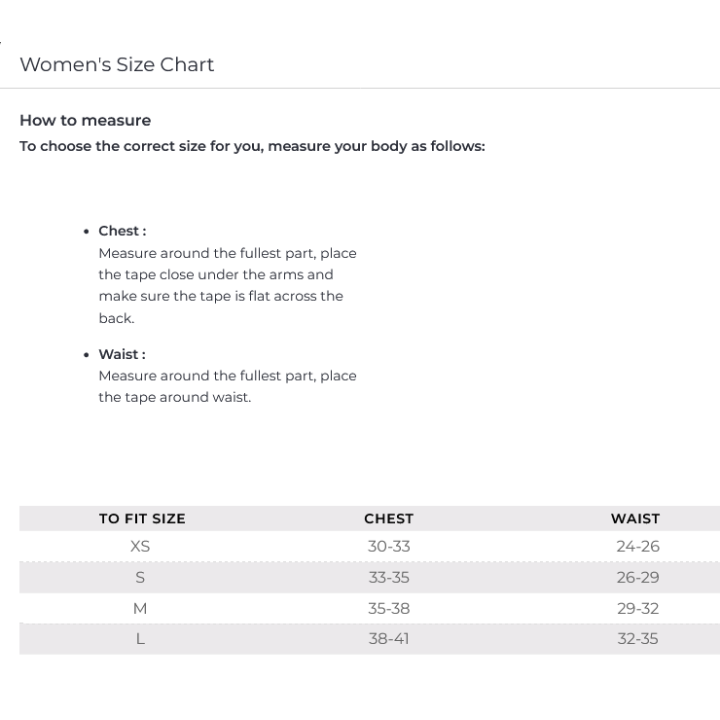The height and width of the screenshot is (720, 720).
Task: Select the S size row
Action: pos(370,577)
